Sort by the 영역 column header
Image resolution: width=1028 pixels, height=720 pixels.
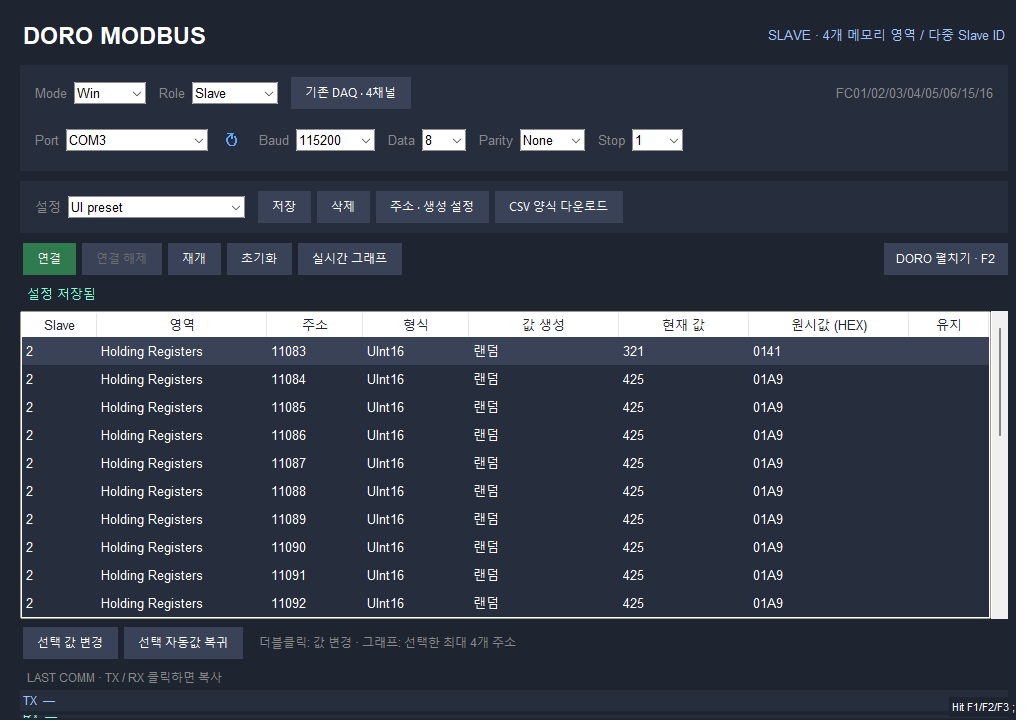(182, 325)
